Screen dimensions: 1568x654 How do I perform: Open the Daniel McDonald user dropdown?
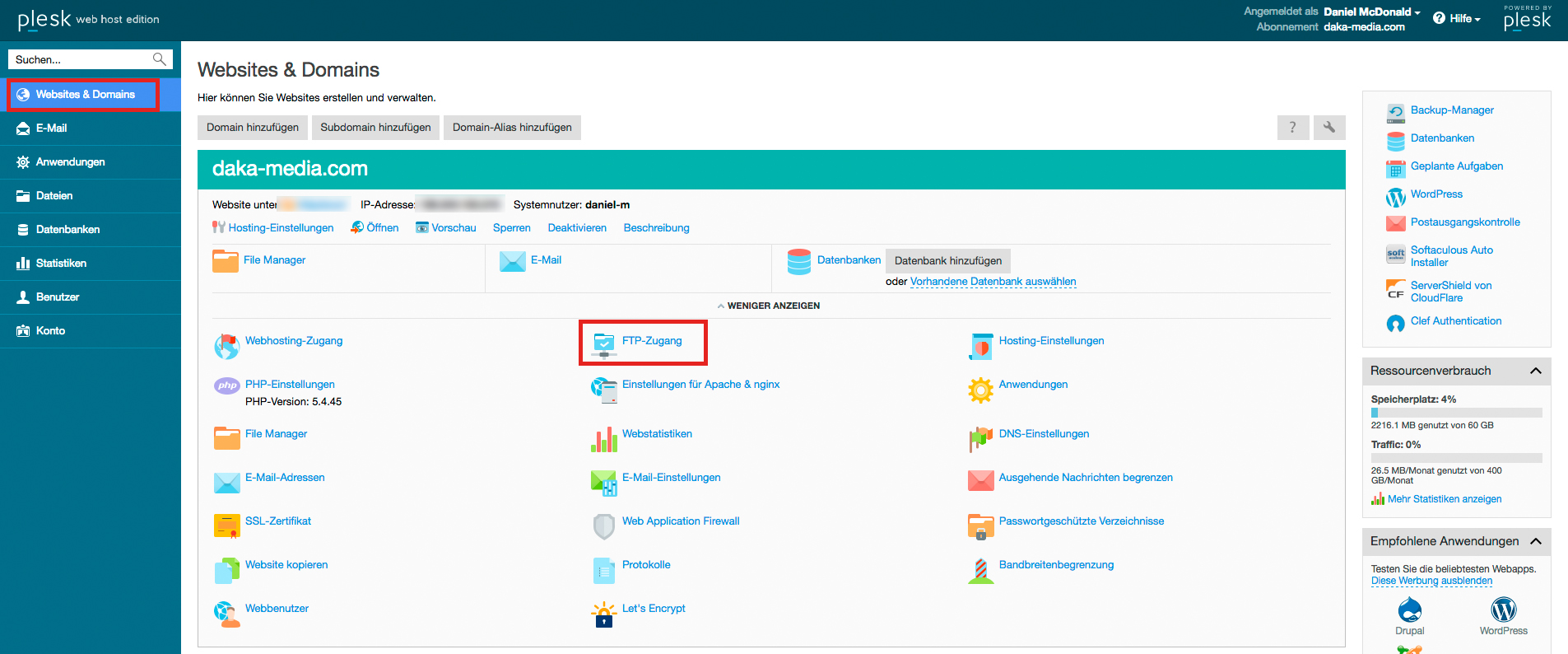(x=1371, y=12)
